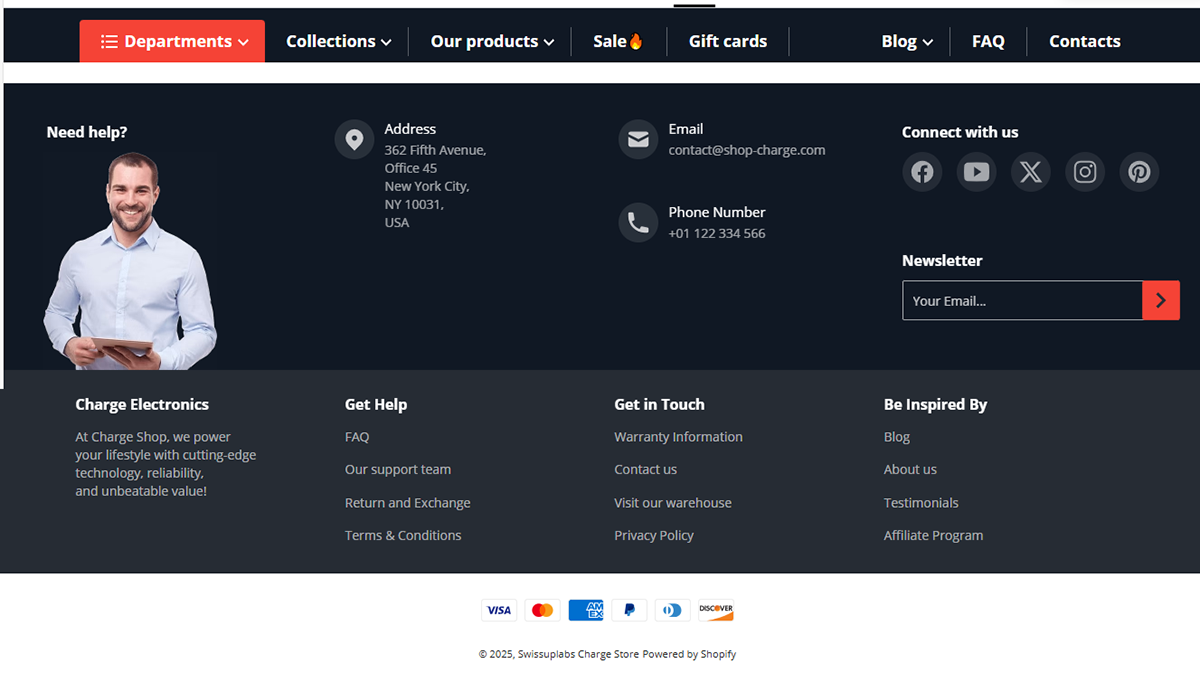This screenshot has width=1200, height=673.
Task: Open the Facebook social icon
Action: (x=922, y=172)
